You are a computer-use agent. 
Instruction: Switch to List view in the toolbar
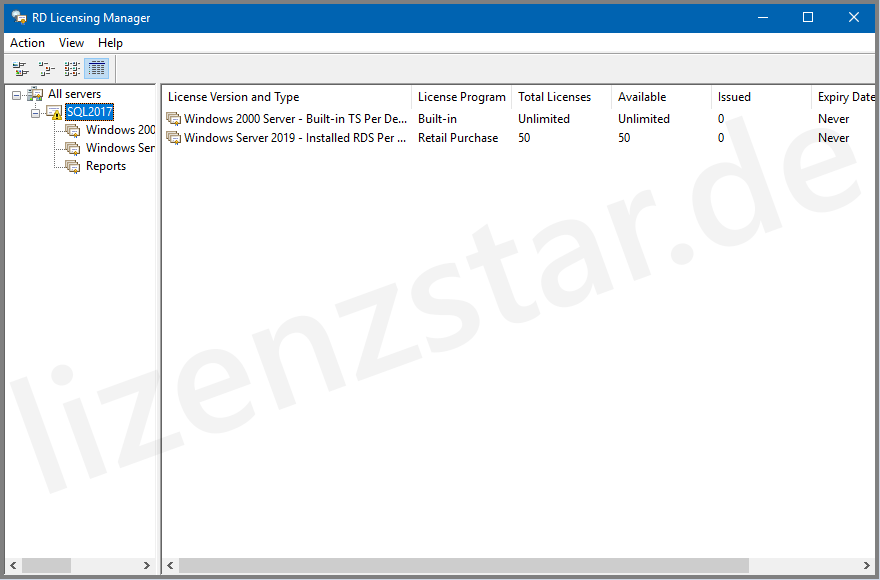click(72, 69)
